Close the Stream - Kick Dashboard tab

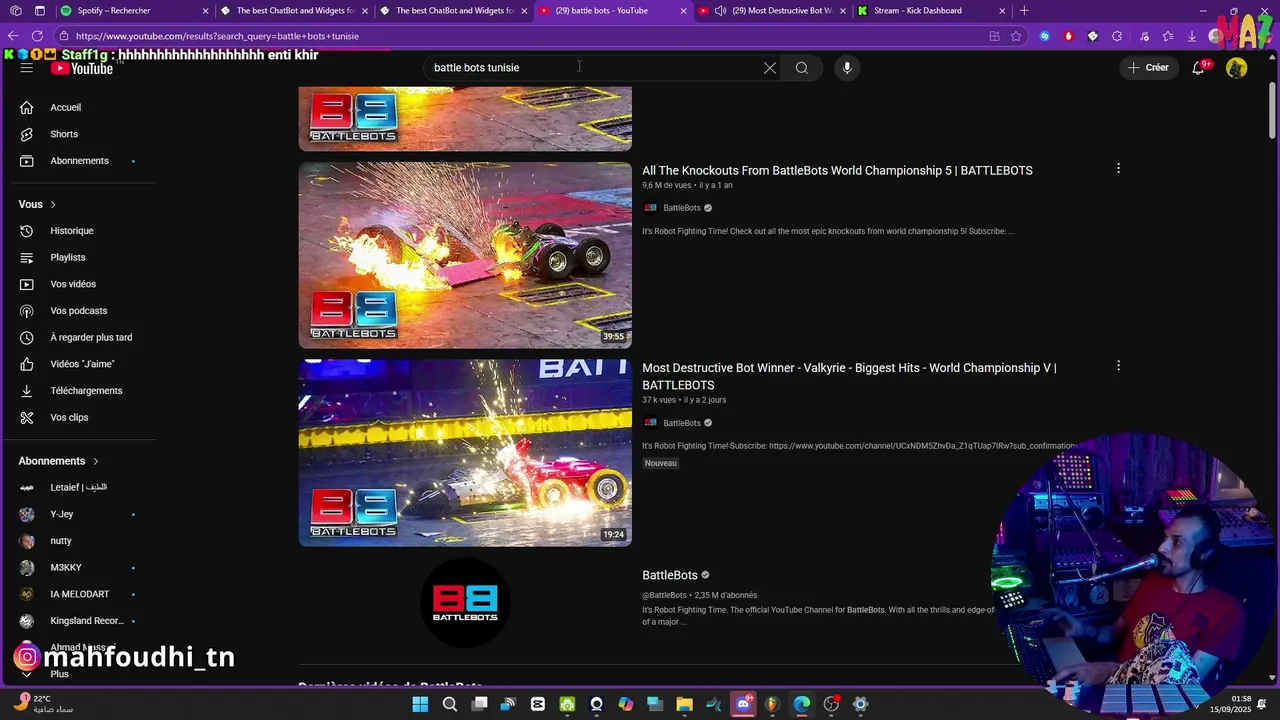click(x=1002, y=11)
